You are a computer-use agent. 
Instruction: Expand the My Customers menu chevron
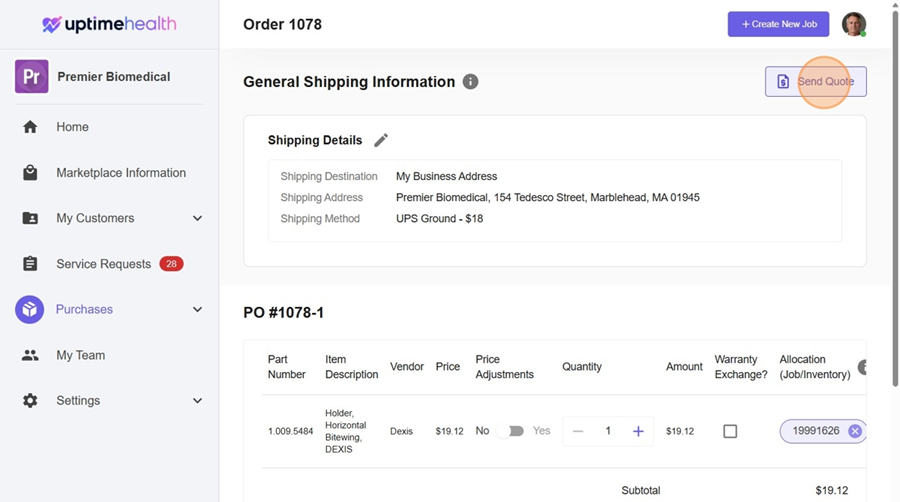tap(197, 219)
